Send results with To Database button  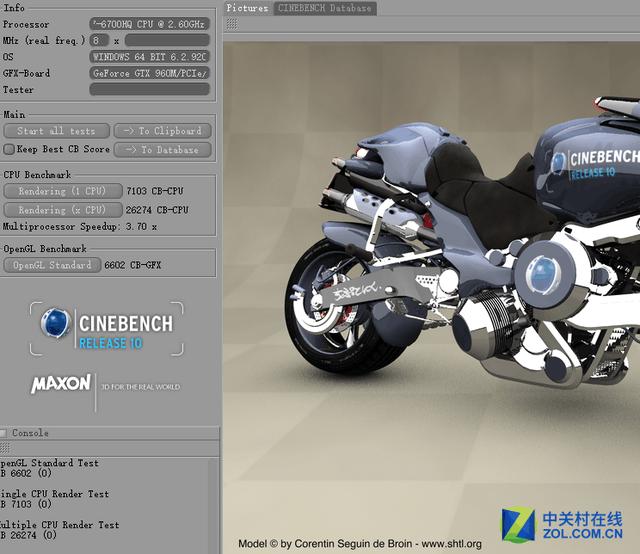[163, 150]
